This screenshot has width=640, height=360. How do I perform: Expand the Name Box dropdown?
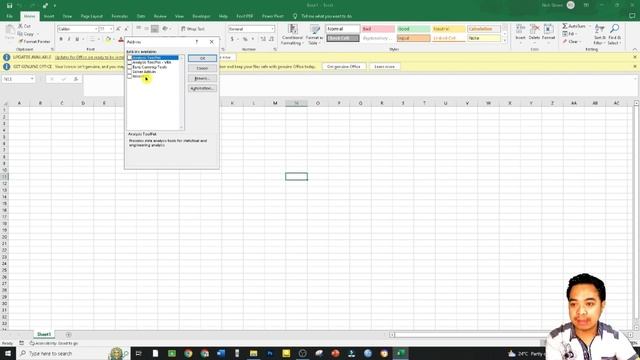32,79
